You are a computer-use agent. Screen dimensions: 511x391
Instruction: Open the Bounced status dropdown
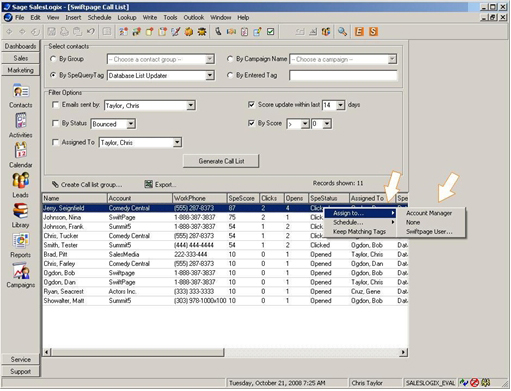(131, 124)
